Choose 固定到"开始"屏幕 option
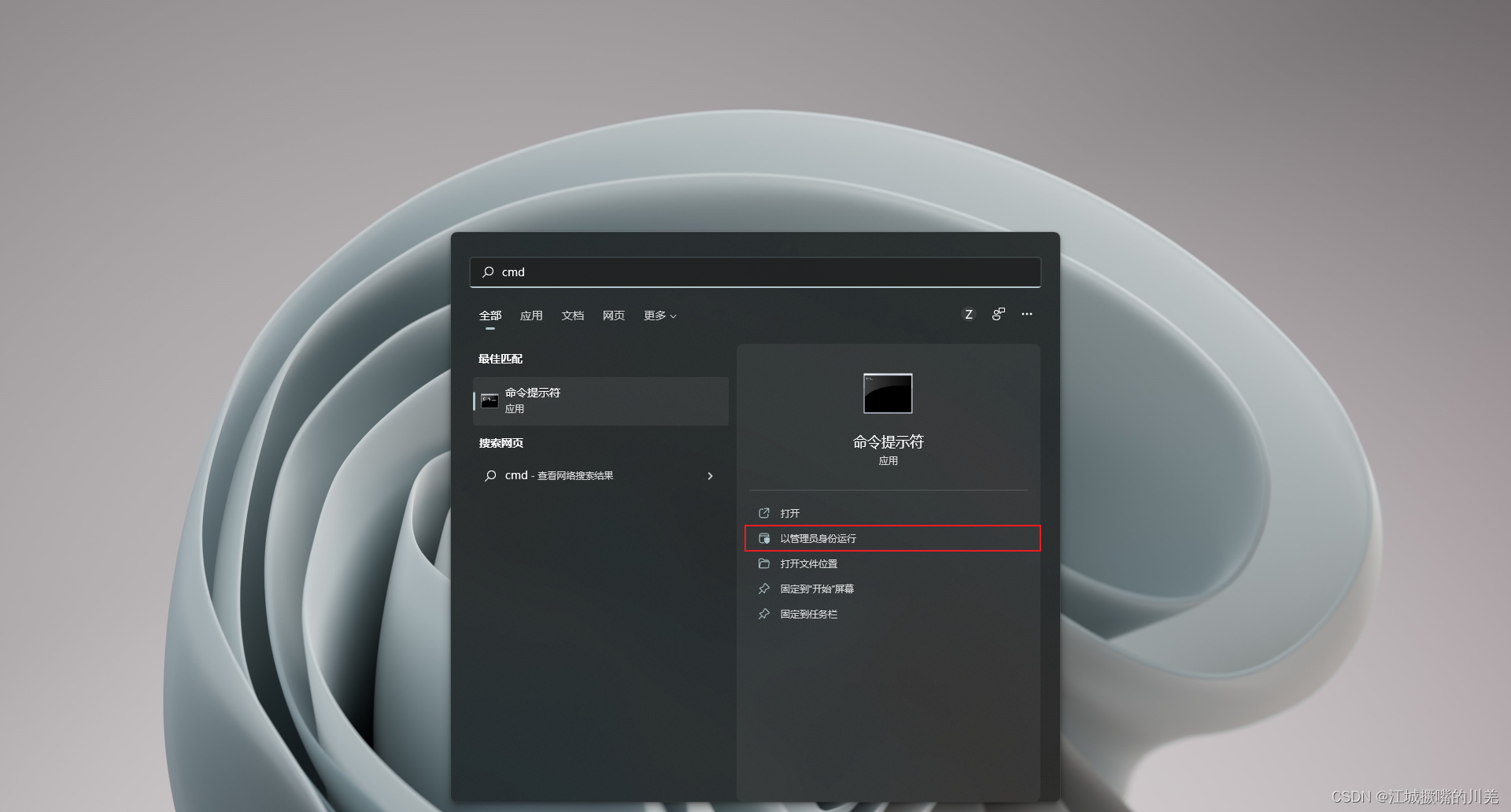 pyautogui.click(x=888, y=589)
